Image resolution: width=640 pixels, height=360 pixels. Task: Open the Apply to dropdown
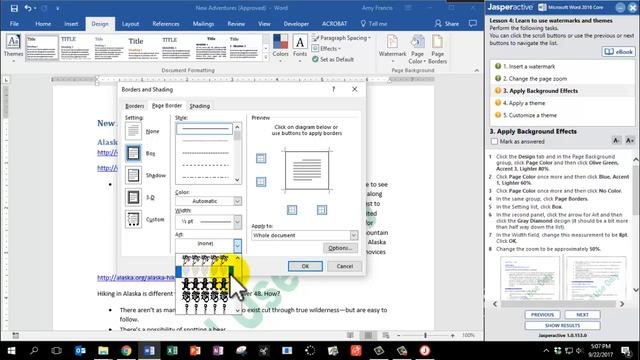[x=353, y=235]
